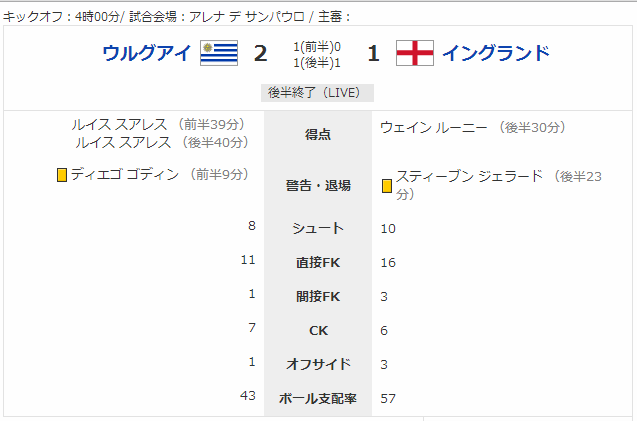Click the 直接FK stat label
Image resolution: width=637 pixels, height=421 pixels.
click(318, 262)
